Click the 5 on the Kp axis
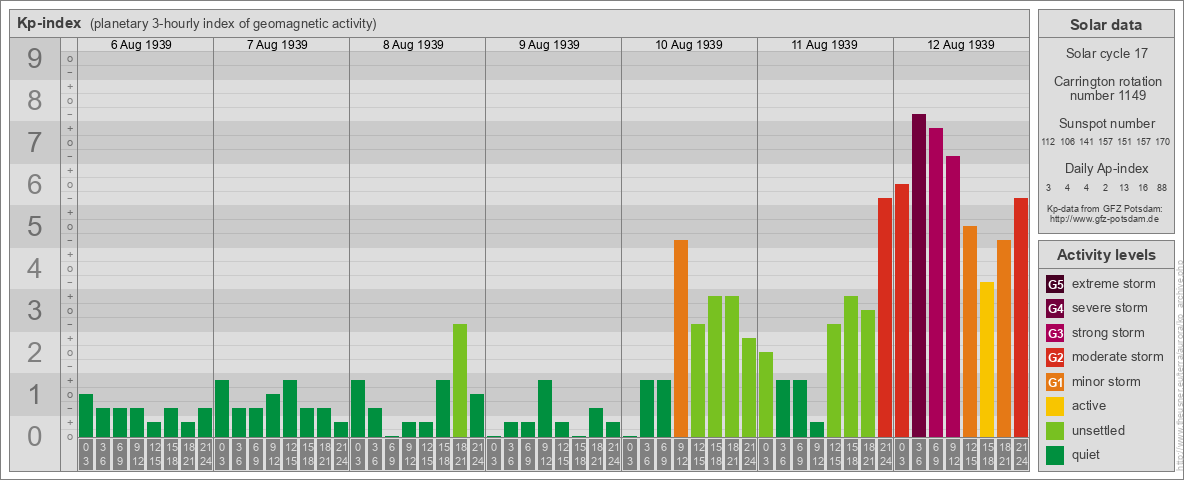This screenshot has width=1184, height=480. click(35, 226)
